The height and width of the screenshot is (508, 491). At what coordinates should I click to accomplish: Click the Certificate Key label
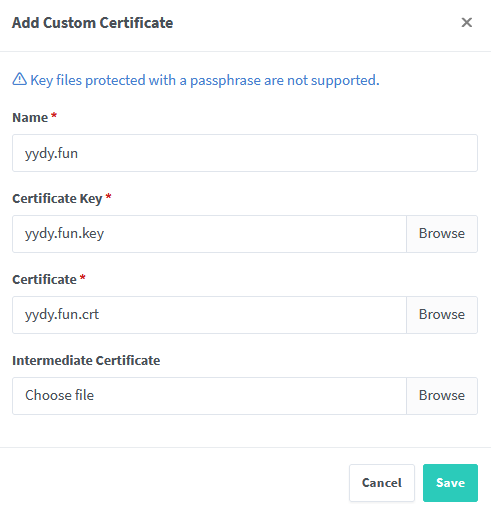pos(57,199)
